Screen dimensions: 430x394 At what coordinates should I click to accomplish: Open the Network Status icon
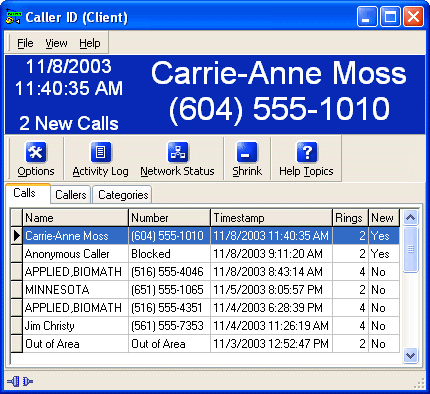pos(178,152)
